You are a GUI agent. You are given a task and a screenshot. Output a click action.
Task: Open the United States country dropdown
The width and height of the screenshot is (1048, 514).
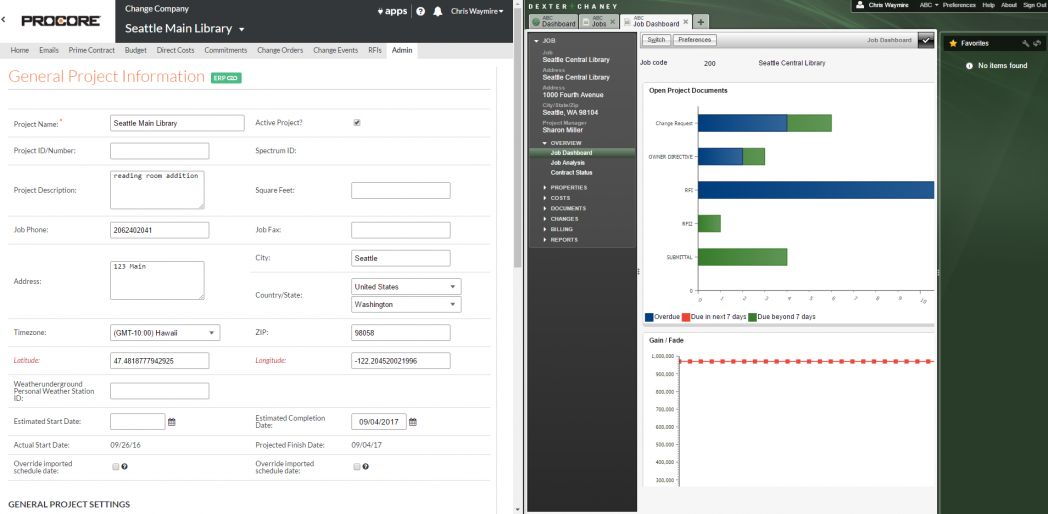(405, 286)
